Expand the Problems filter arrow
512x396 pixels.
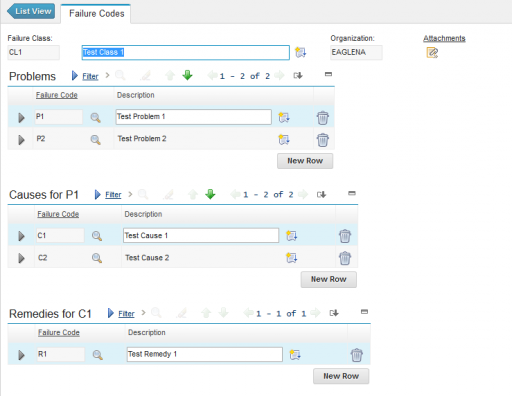(75, 76)
